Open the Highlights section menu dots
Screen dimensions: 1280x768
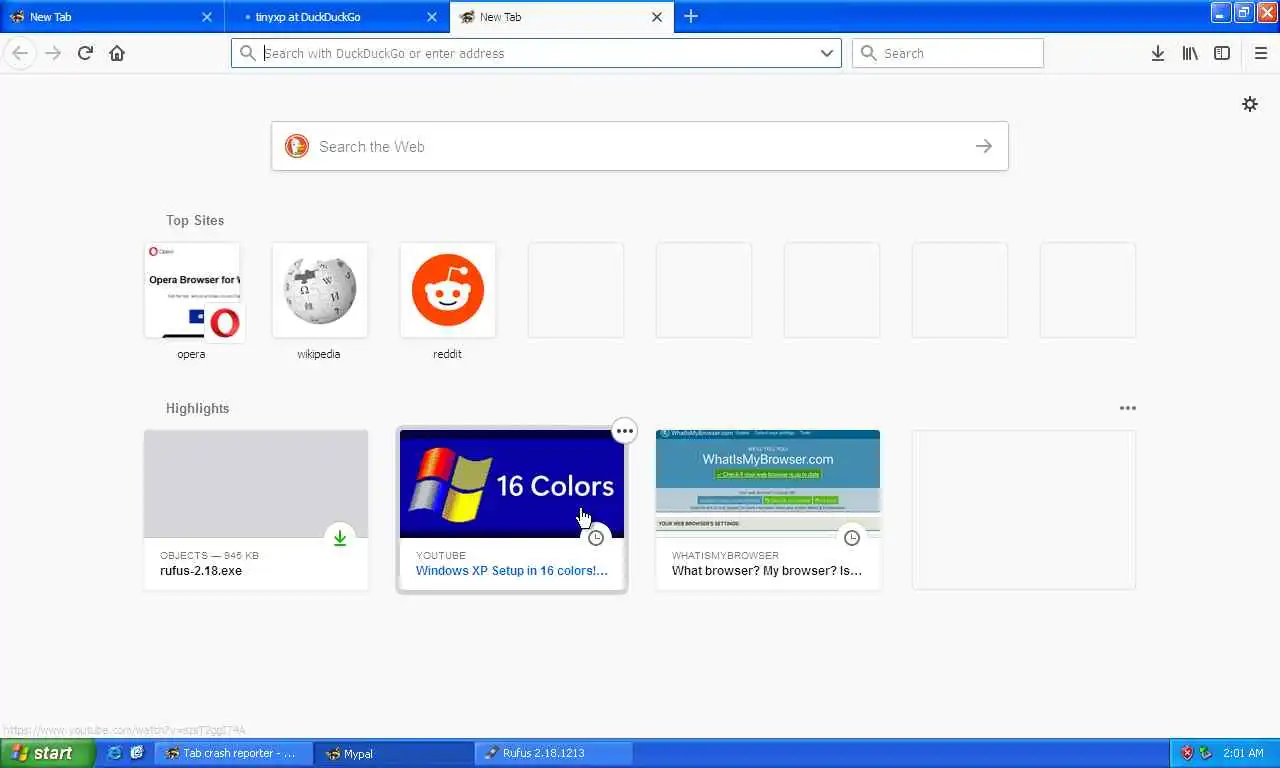pos(1128,408)
